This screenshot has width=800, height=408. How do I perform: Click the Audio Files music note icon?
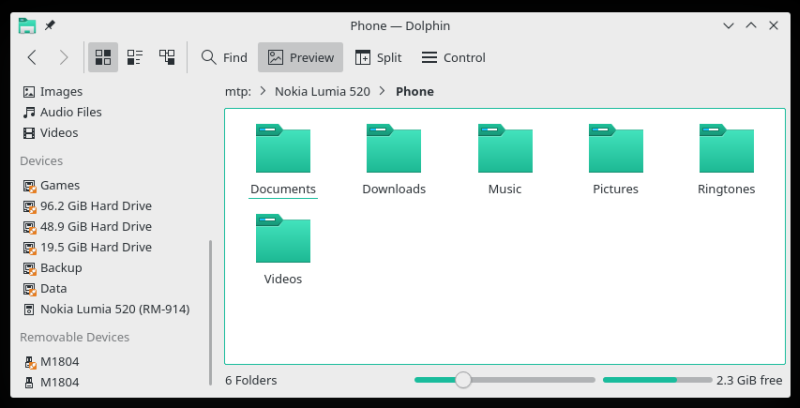[30, 112]
